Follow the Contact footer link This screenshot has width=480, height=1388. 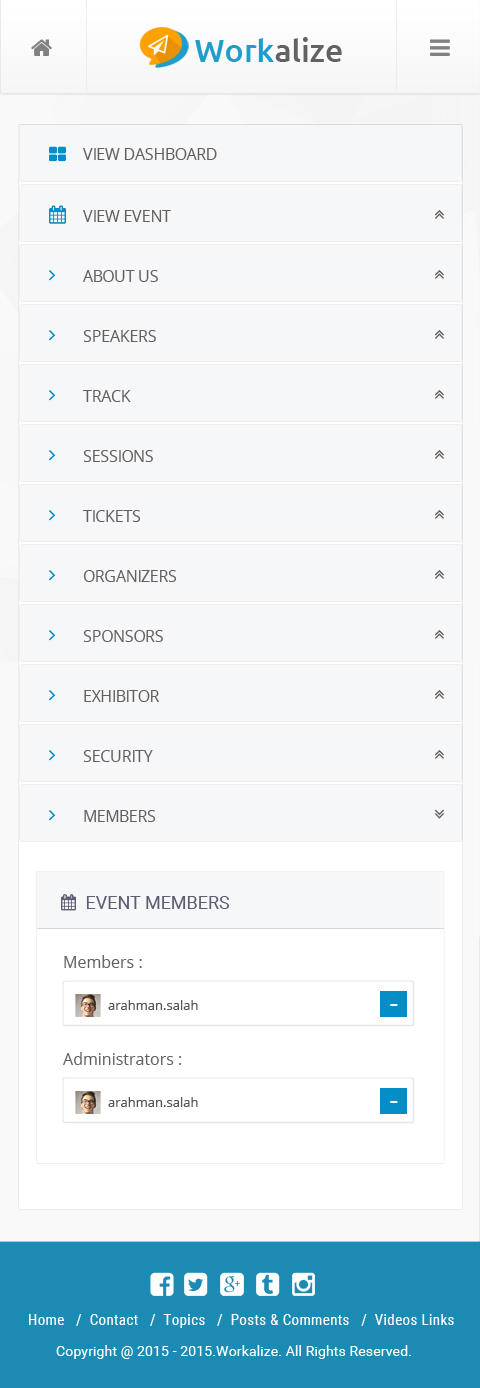click(114, 1320)
